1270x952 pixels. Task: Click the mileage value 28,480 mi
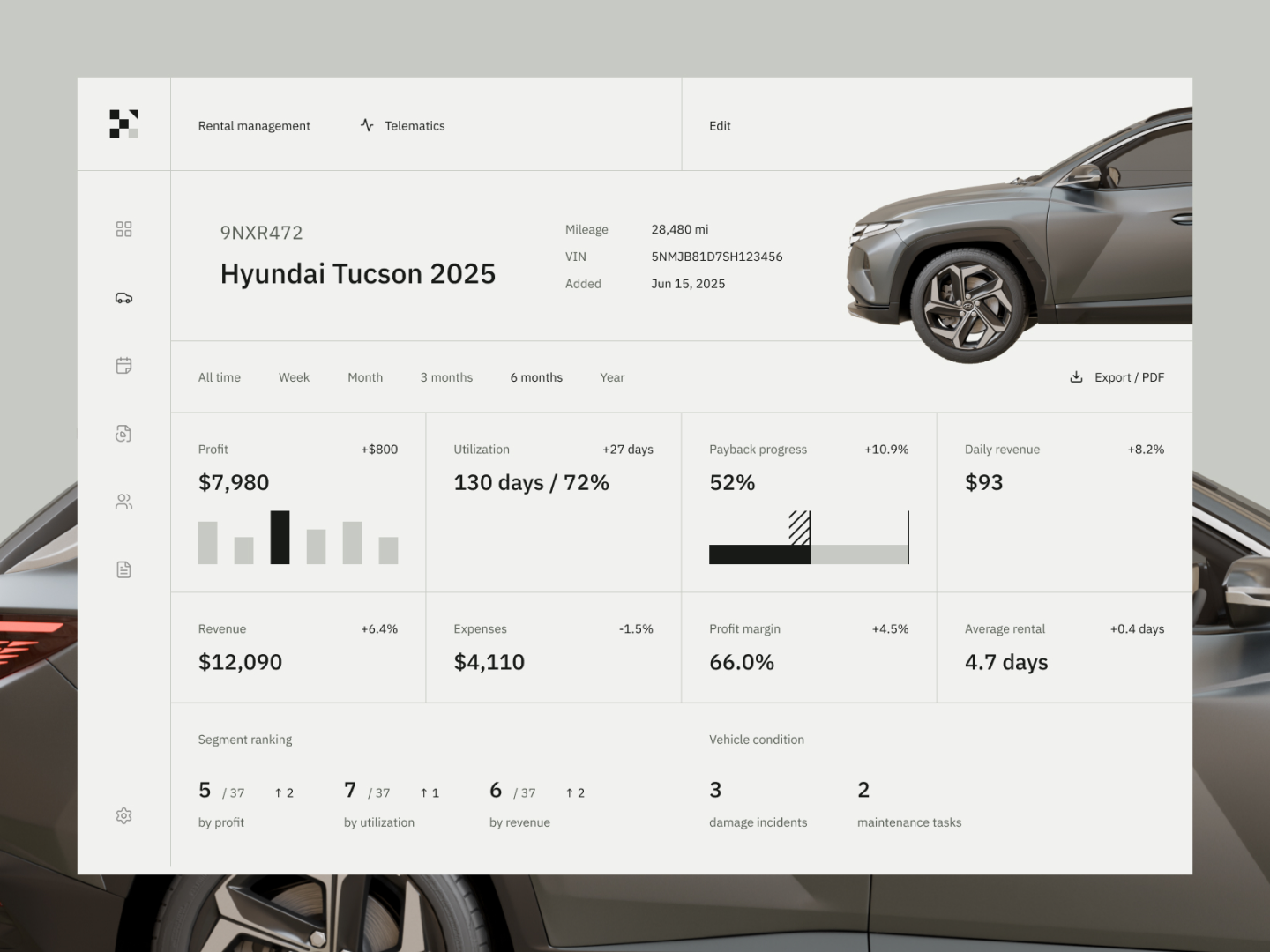pos(680,229)
